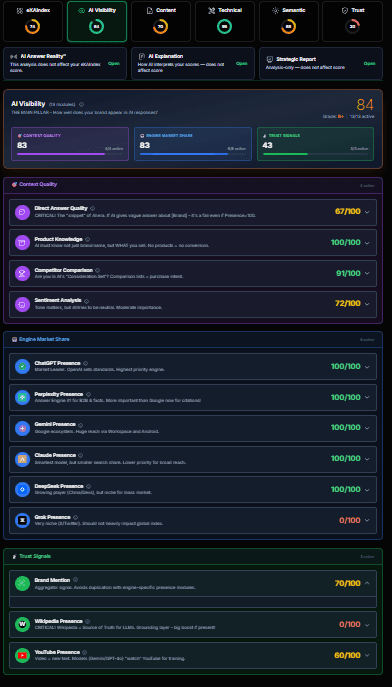Select the Engine Market Share summary card
Viewport: 392px width, 687px height.
[x=193, y=144]
